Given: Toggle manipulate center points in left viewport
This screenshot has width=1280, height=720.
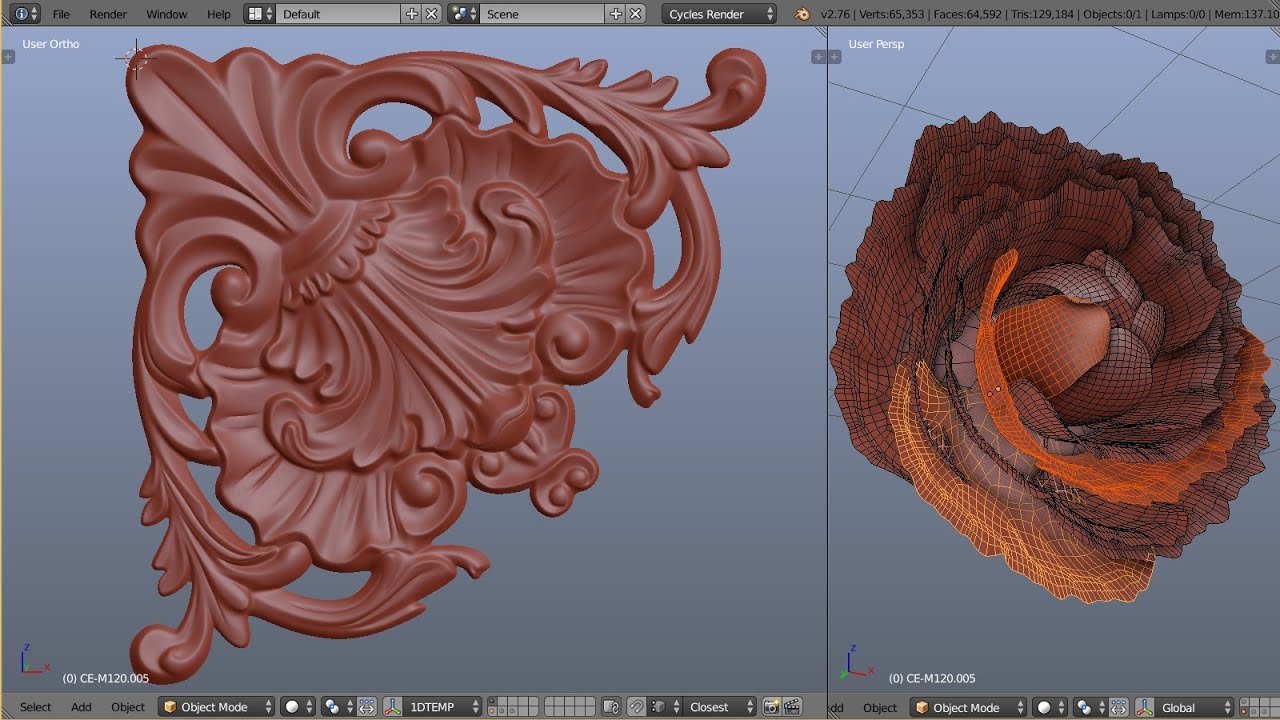Looking at the screenshot, I should click(x=366, y=707).
